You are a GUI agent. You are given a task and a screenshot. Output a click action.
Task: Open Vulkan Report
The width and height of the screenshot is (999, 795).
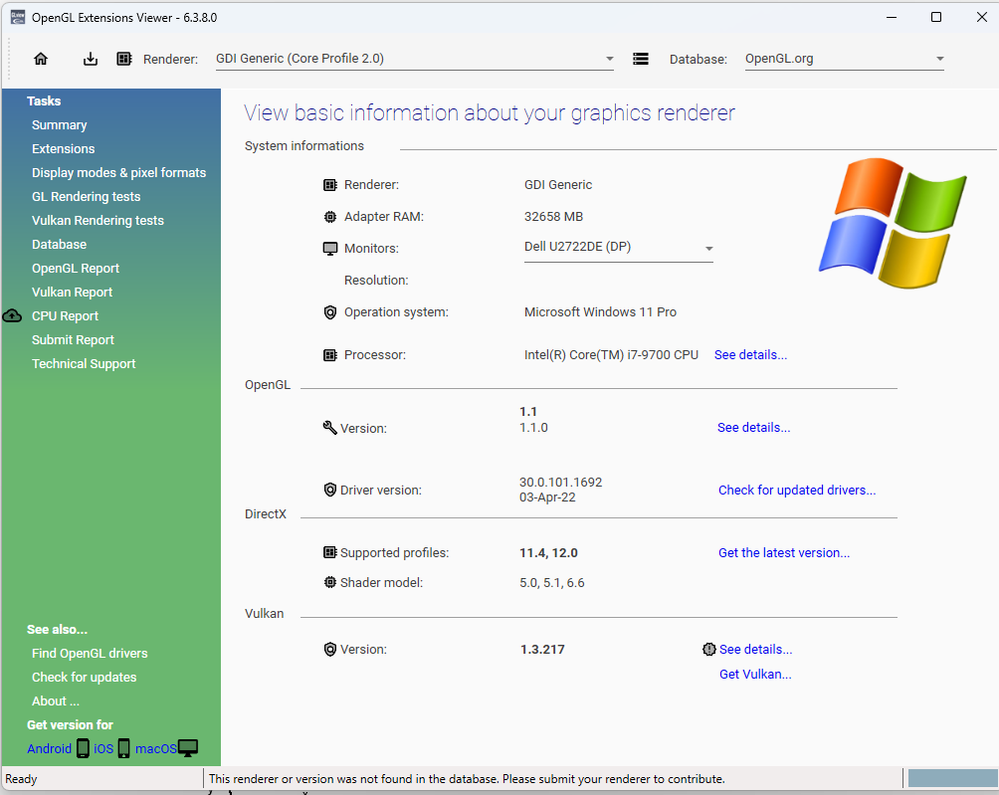tap(72, 292)
